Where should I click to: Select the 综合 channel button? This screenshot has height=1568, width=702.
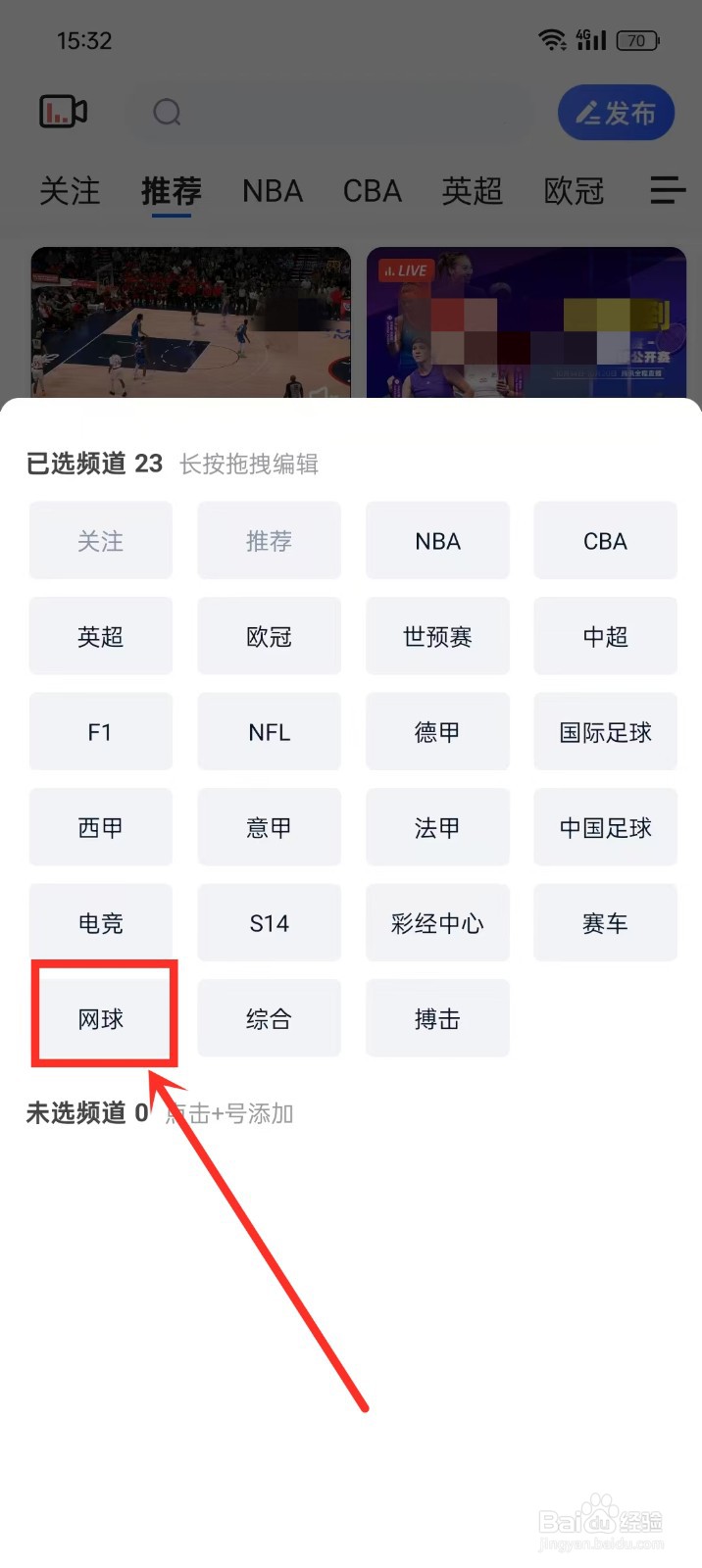pyautogui.click(x=270, y=1019)
